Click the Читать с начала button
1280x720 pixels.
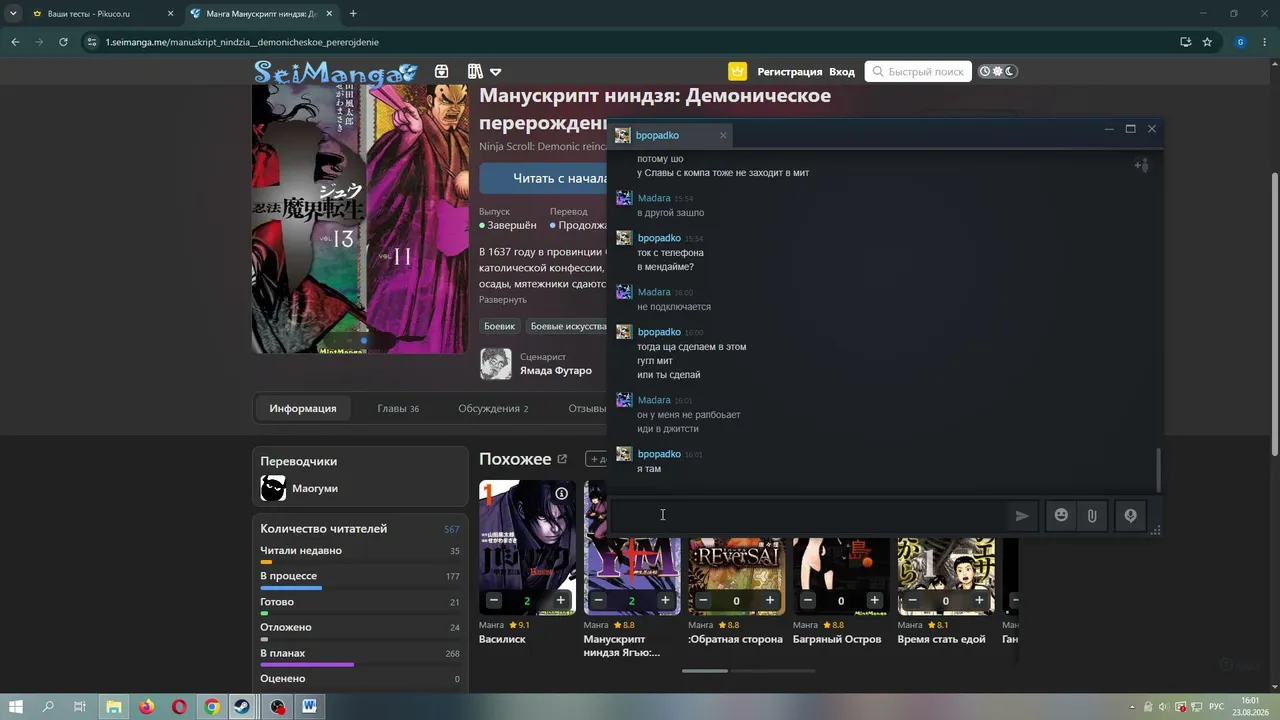pyautogui.click(x=545, y=178)
